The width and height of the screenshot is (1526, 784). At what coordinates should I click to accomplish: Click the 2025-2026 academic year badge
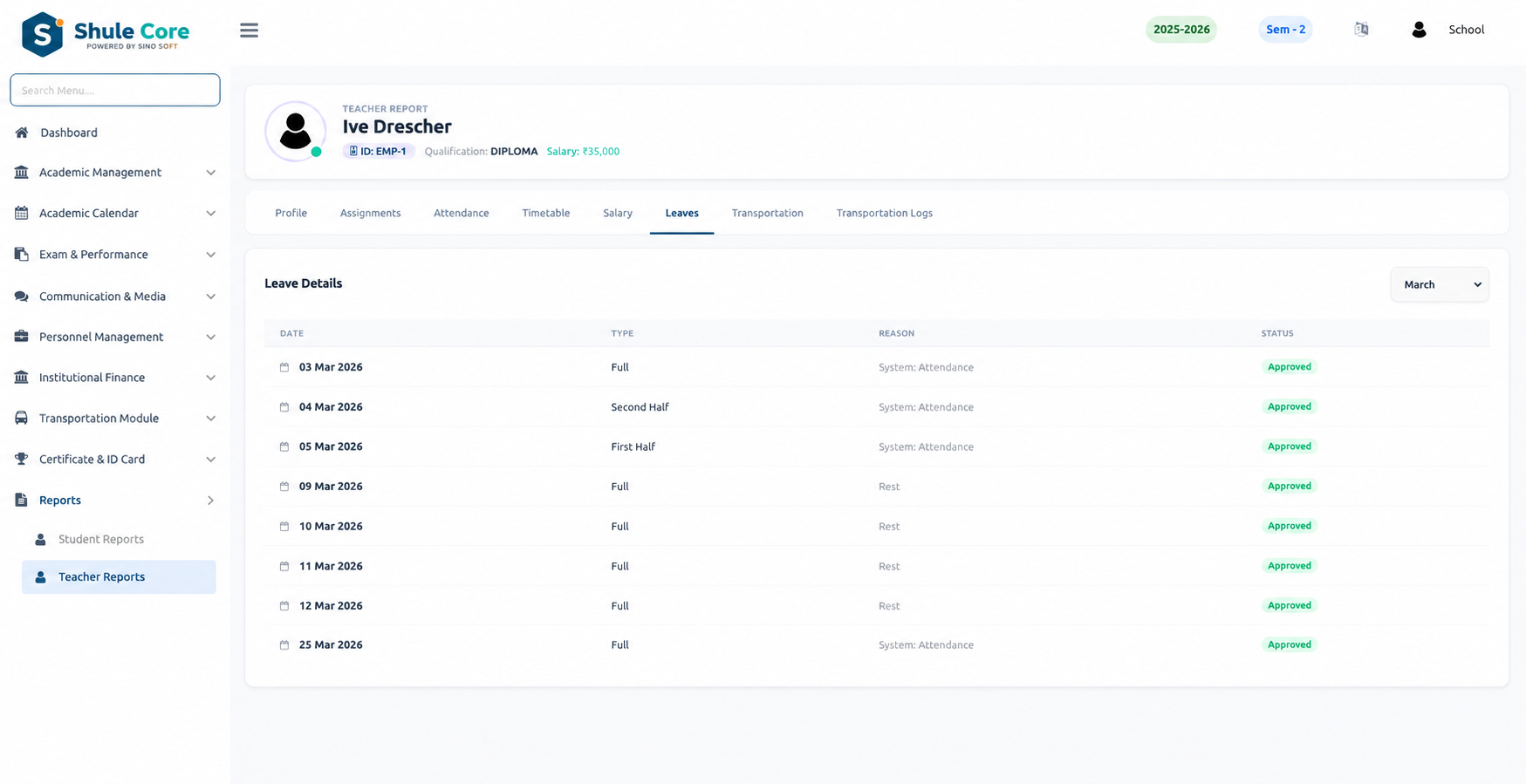pos(1181,30)
